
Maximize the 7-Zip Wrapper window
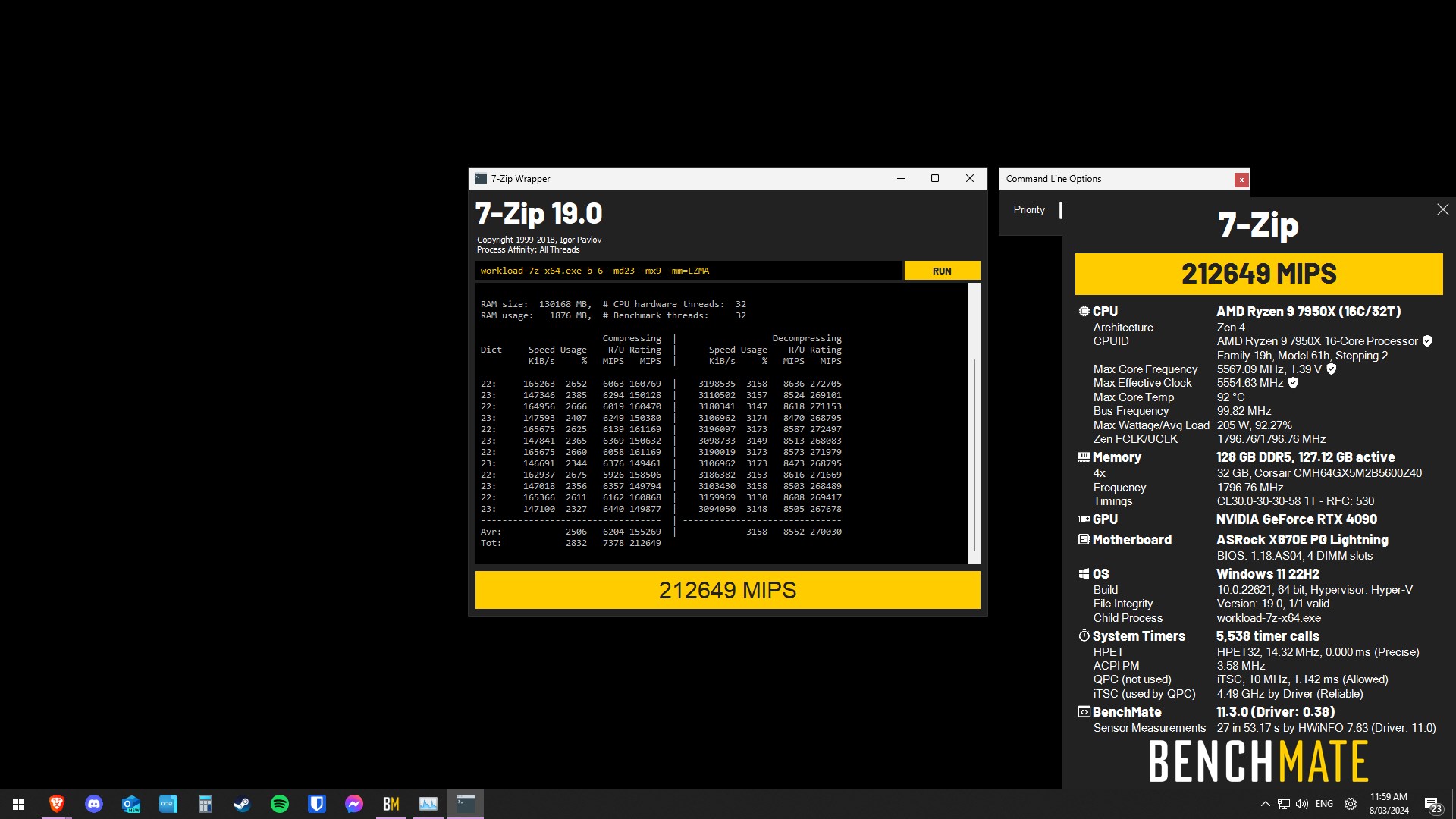coord(935,179)
